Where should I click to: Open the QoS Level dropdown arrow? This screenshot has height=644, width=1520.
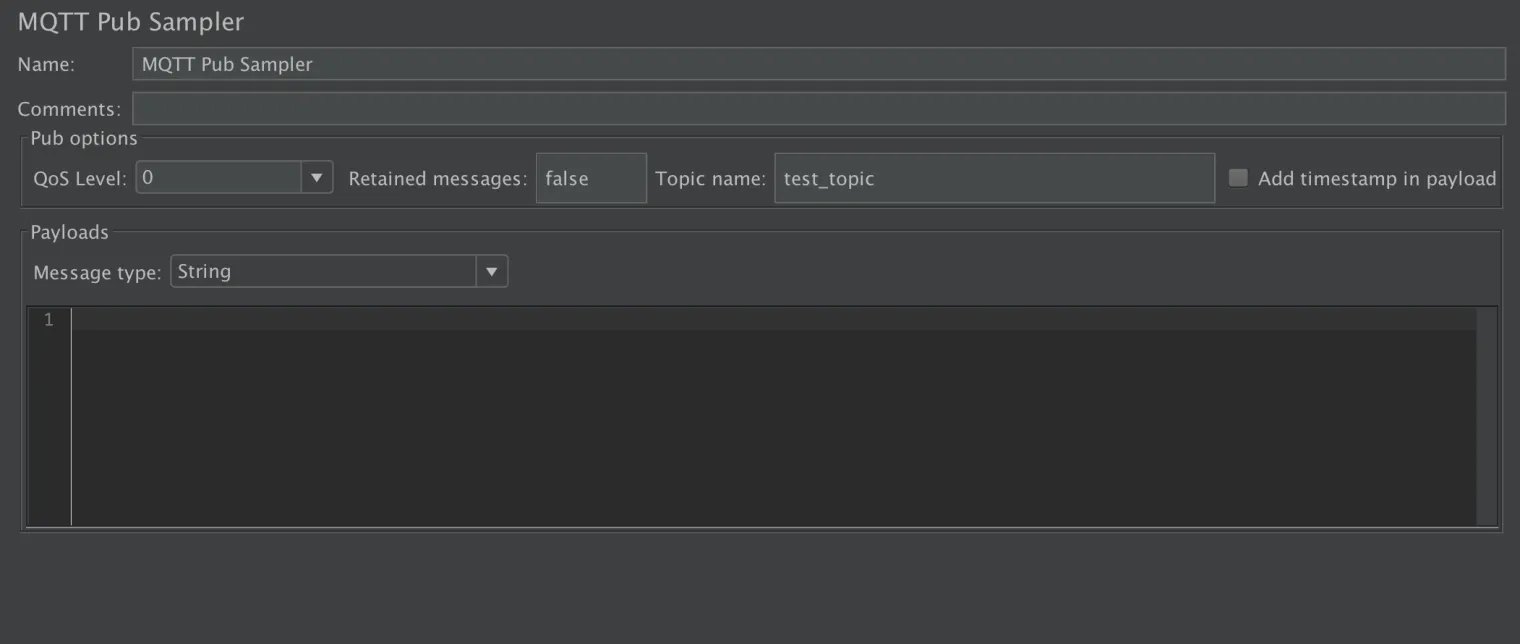[x=316, y=178]
